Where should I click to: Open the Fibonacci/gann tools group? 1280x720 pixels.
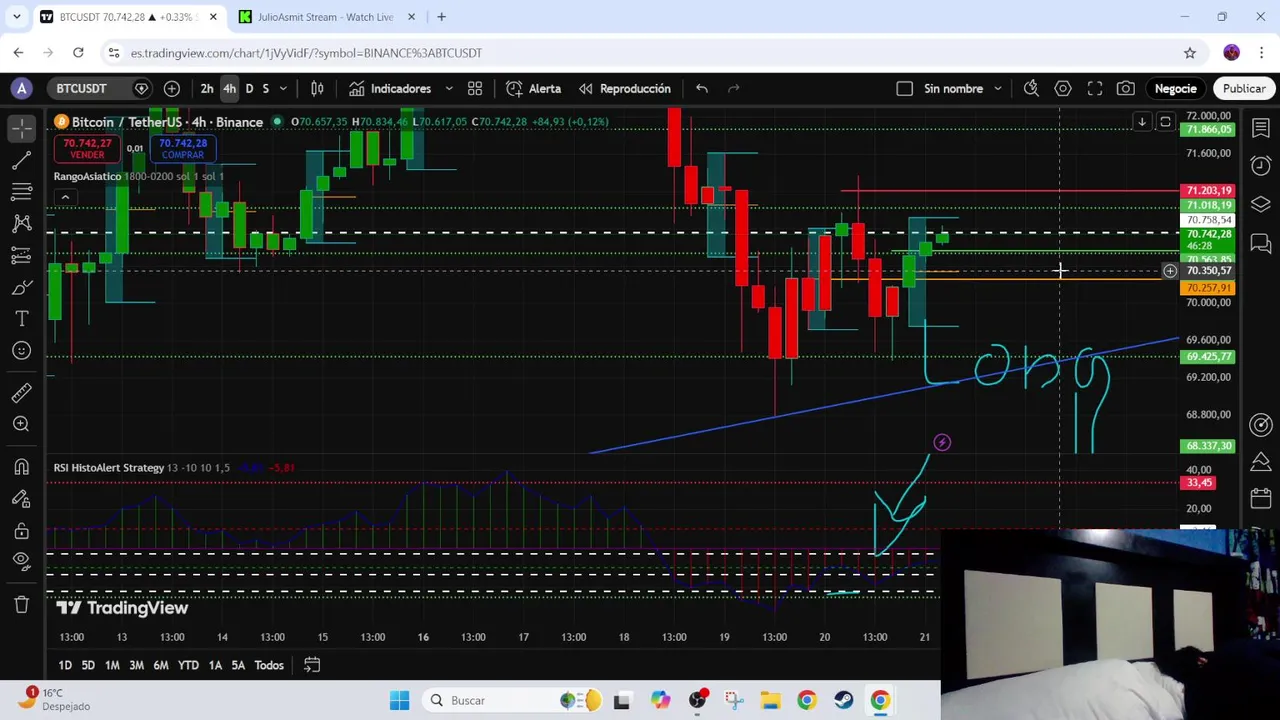pyautogui.click(x=21, y=192)
